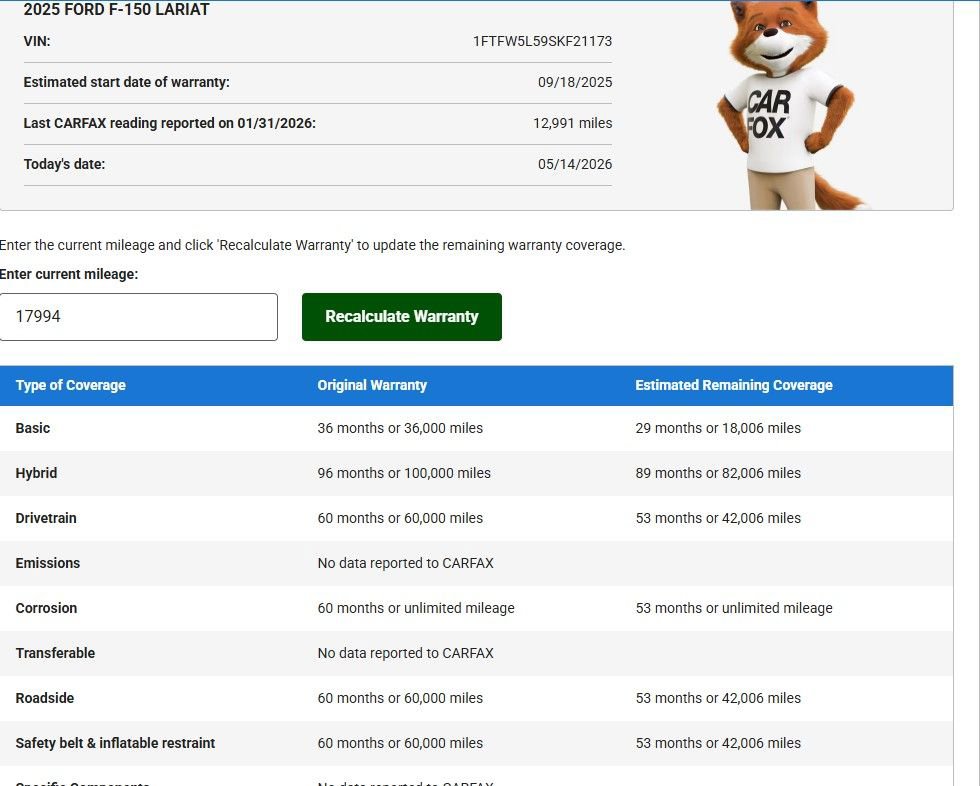The image size is (980, 786).
Task: Click the 12,991 miles reading value
Action: coord(572,123)
